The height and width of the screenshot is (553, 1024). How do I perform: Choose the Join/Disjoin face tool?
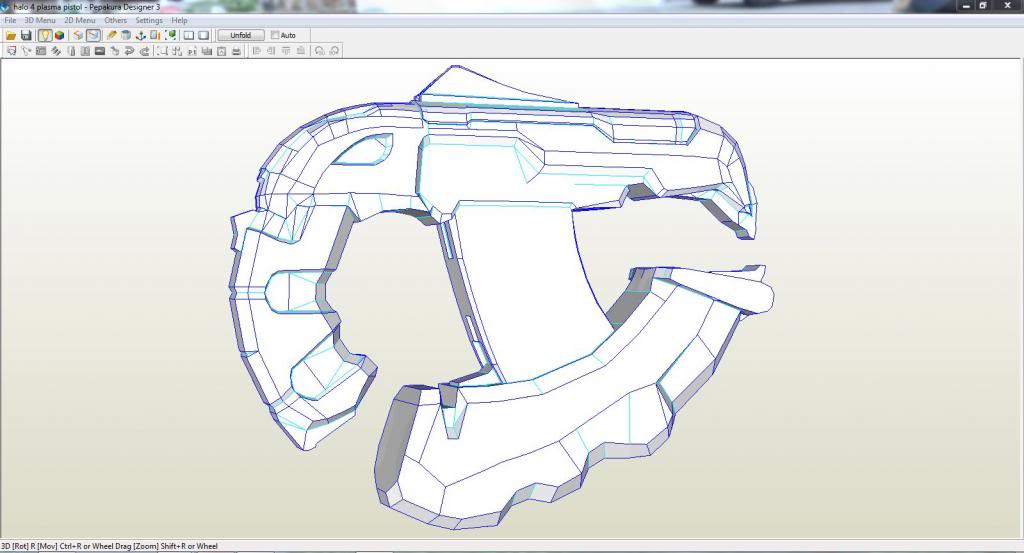41,51
